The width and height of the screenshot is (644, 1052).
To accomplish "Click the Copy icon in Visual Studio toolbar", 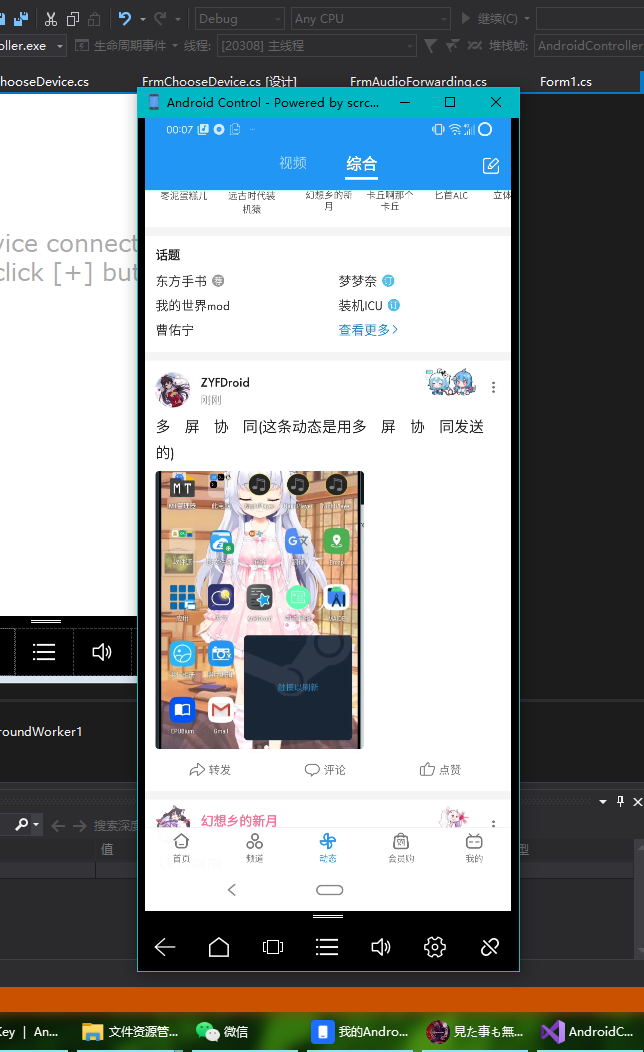I will pos(73,19).
